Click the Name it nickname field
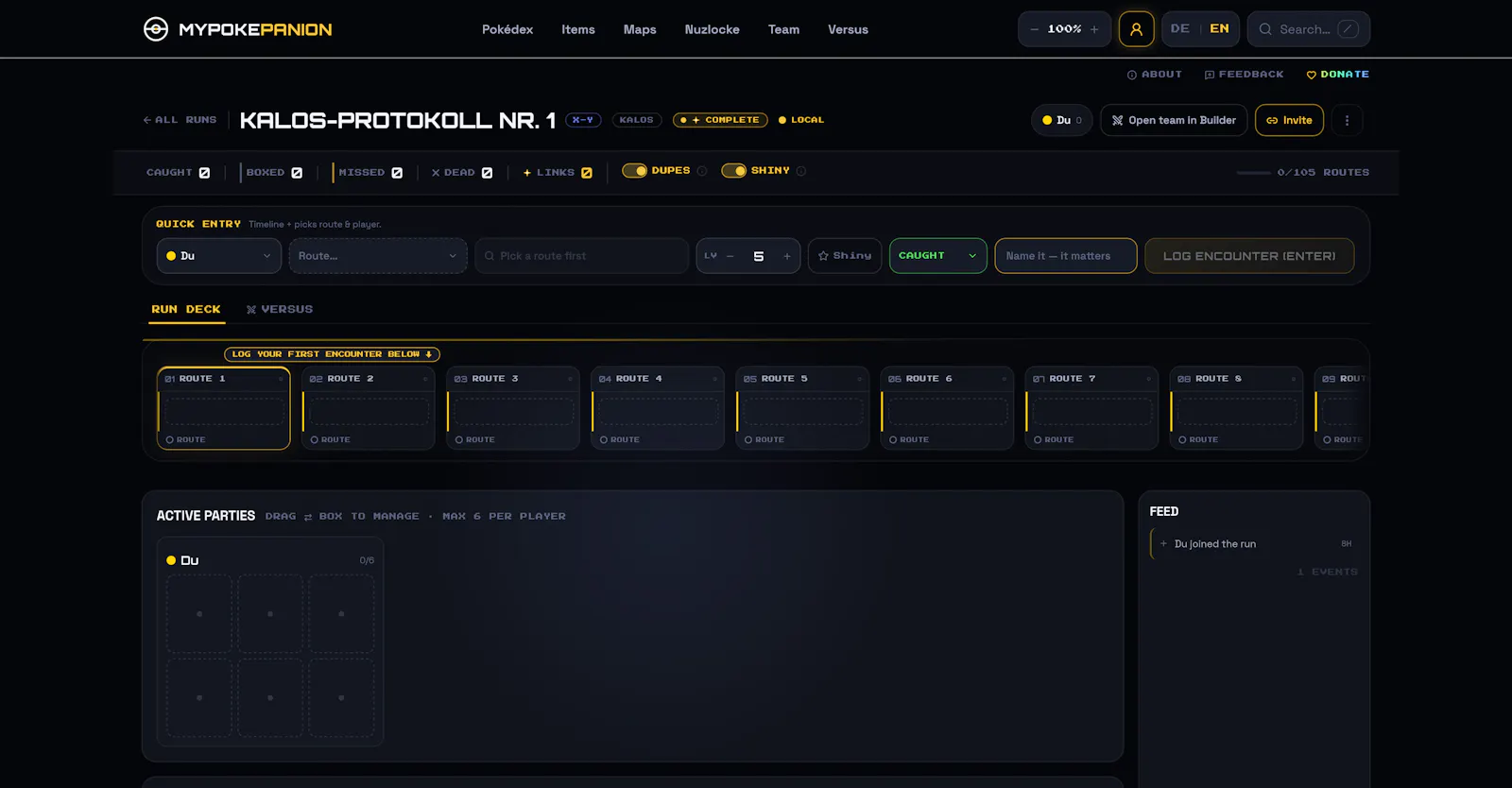The height and width of the screenshot is (788, 1512). coord(1065,256)
